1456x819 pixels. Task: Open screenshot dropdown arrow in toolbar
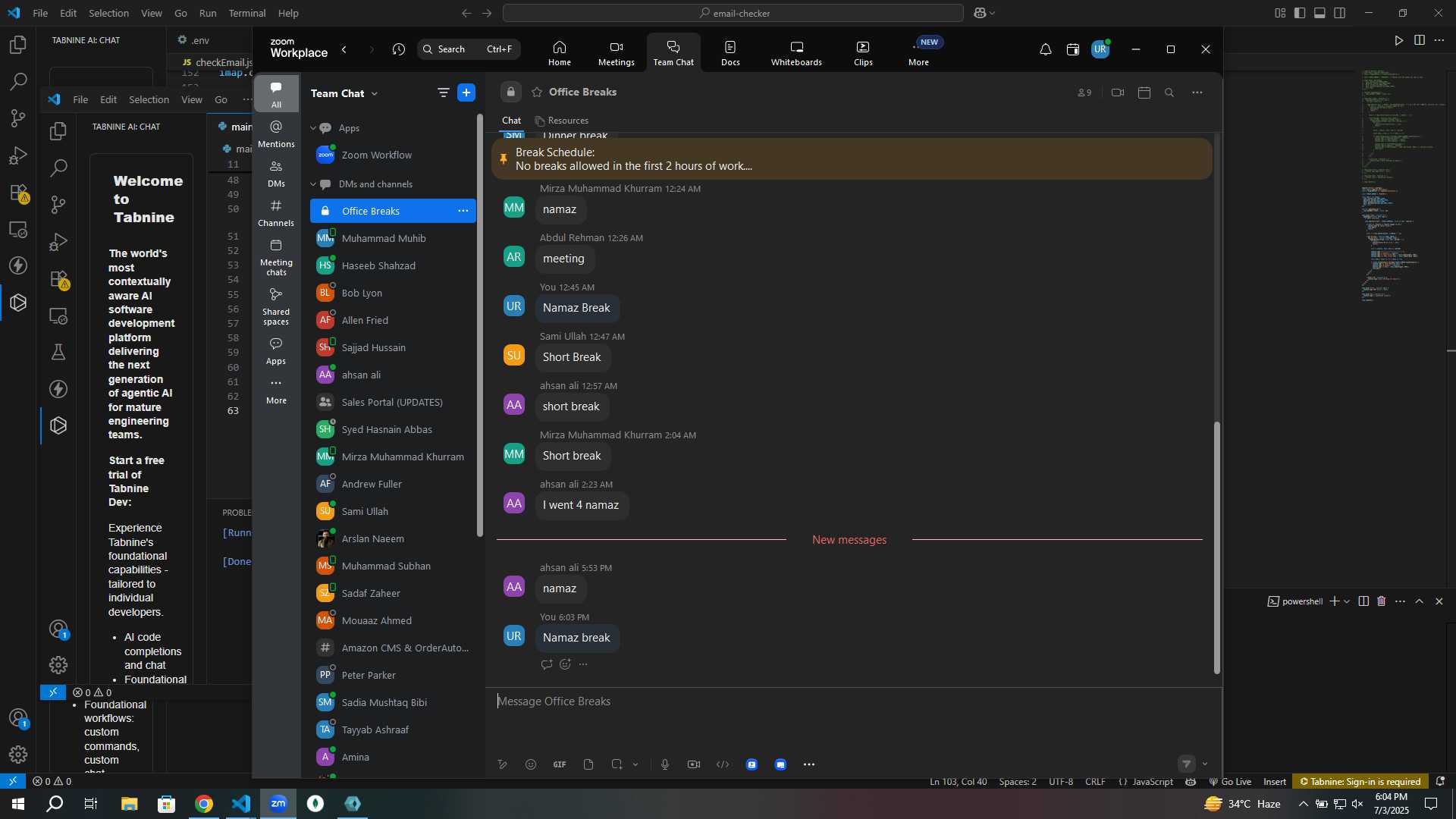click(635, 764)
